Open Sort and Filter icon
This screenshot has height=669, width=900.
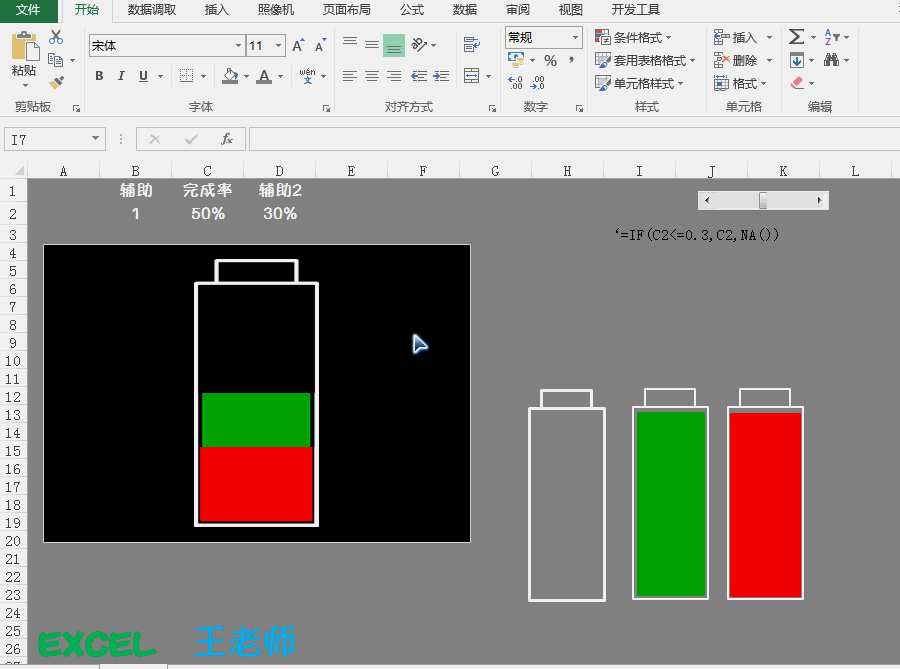click(x=832, y=37)
